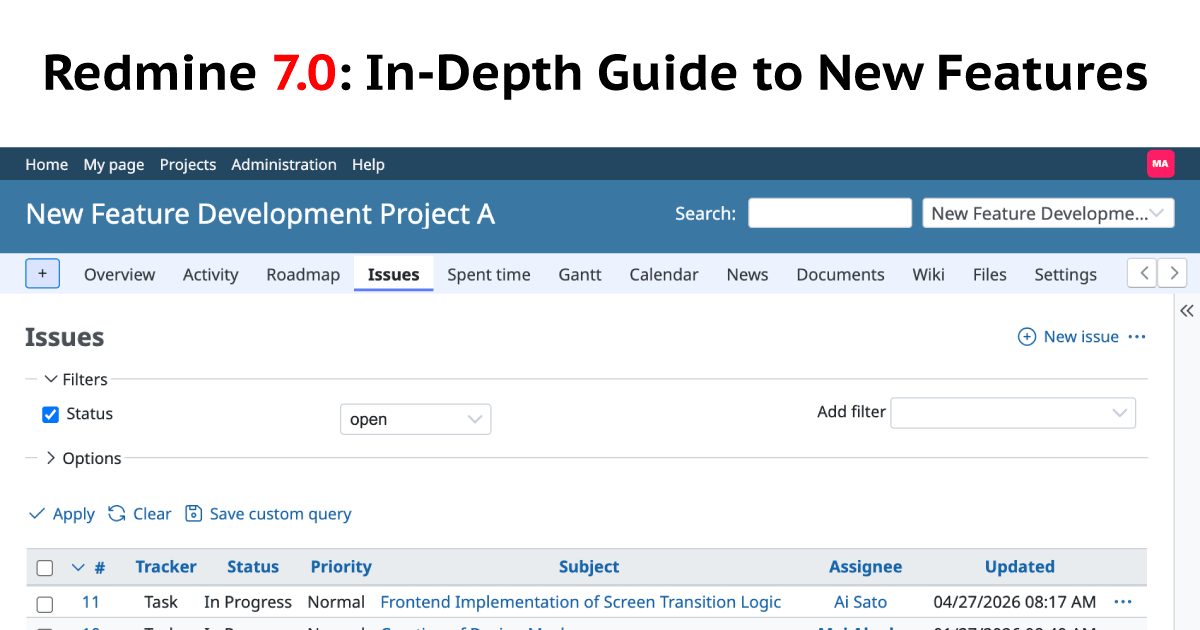Sort by ID using the chevron arrow

(x=78, y=567)
